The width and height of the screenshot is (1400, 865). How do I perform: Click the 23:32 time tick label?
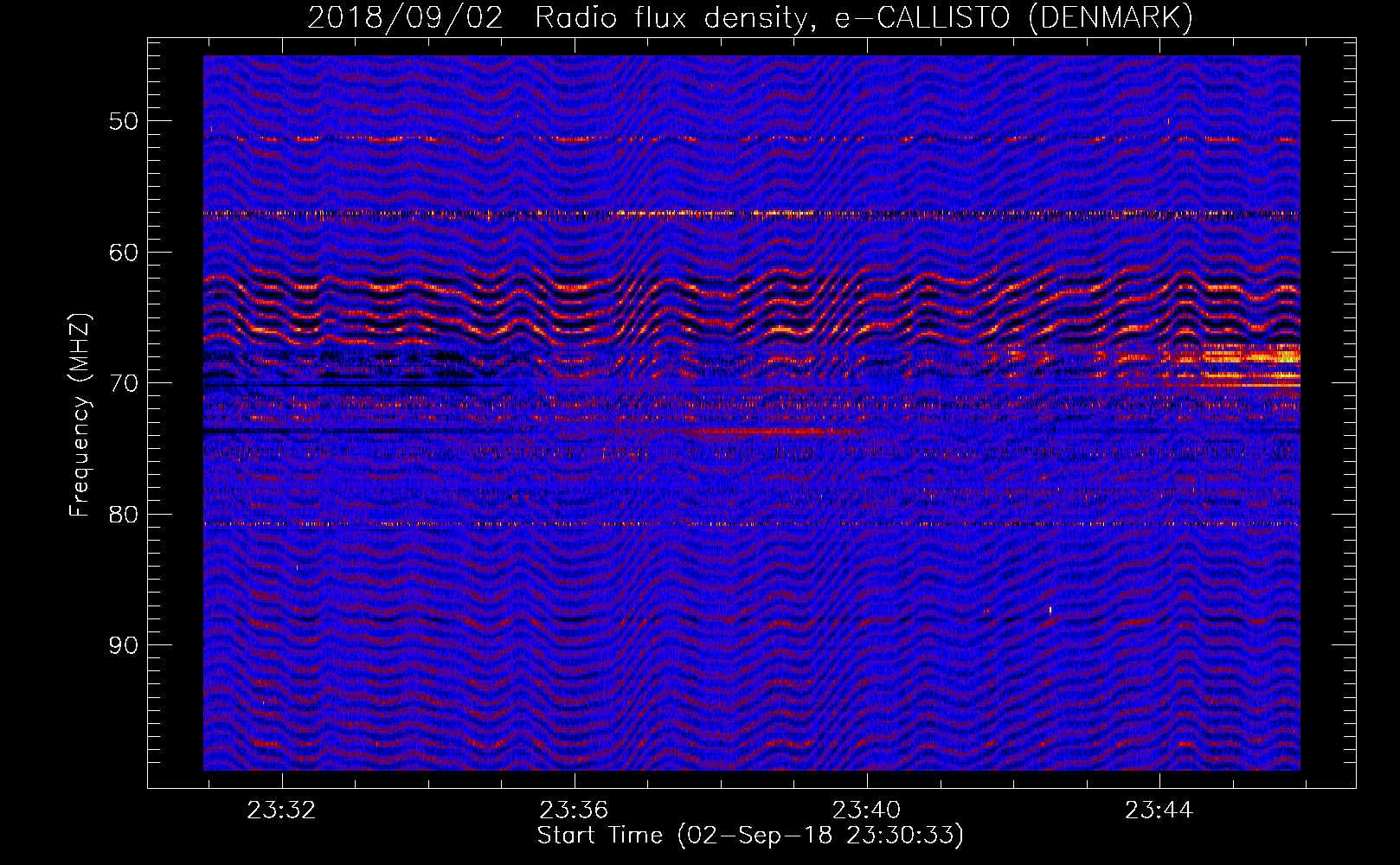[x=281, y=811]
